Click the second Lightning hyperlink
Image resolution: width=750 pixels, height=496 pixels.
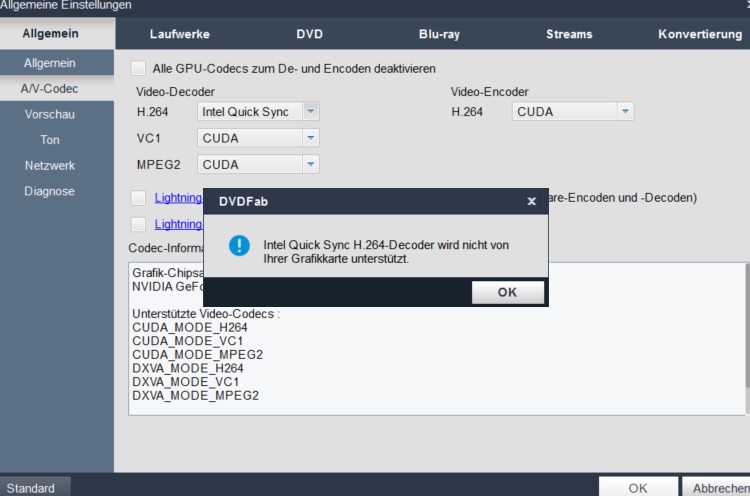tap(178, 224)
